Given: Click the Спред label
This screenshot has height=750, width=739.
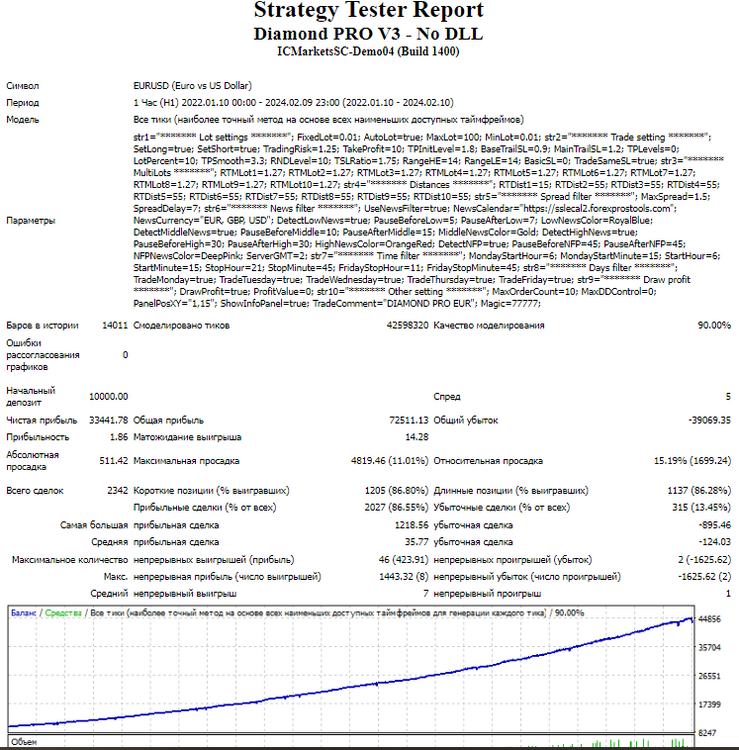Looking at the screenshot, I should [x=447, y=397].
